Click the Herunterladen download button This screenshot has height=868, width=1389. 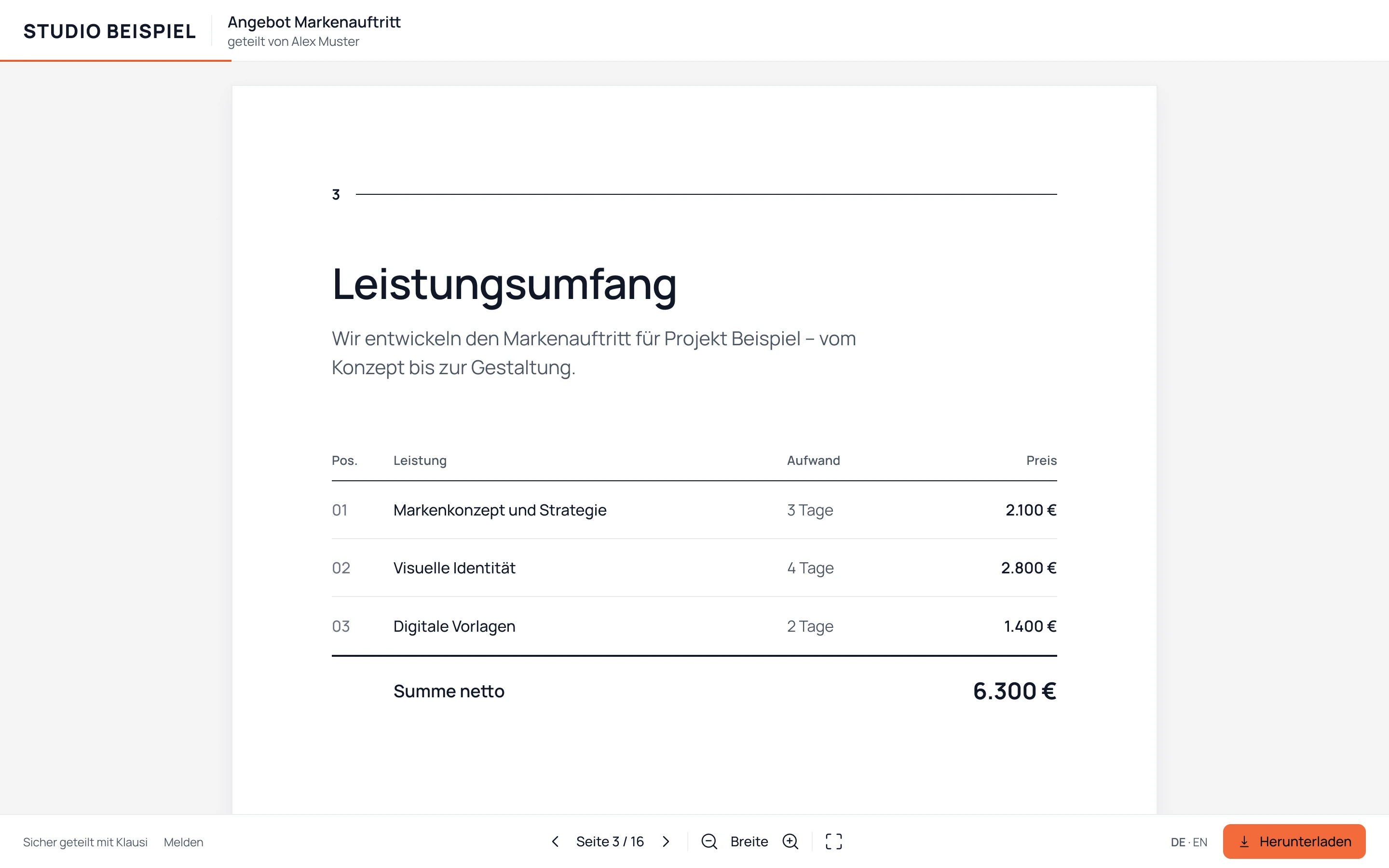(1294, 841)
